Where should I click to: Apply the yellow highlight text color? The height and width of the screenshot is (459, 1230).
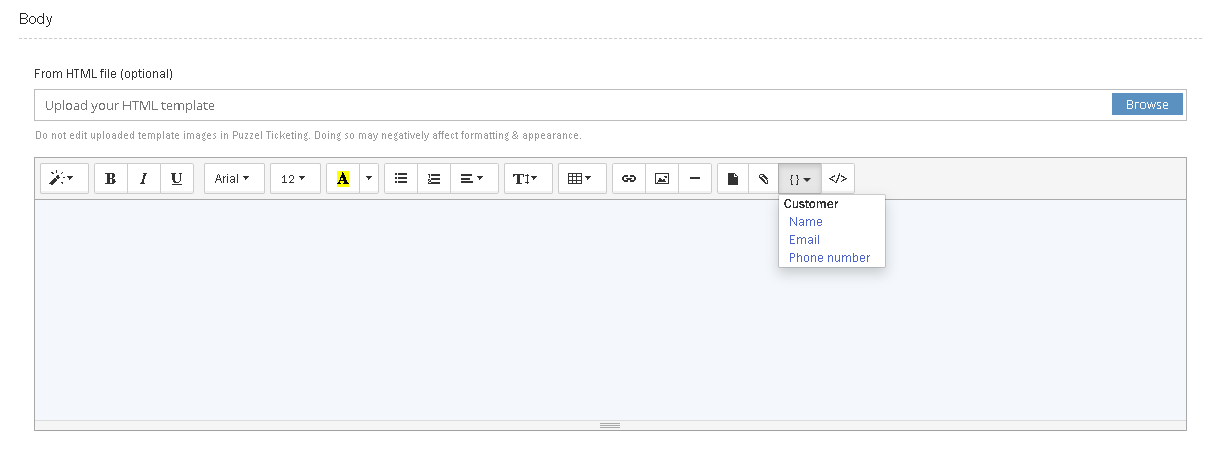pyautogui.click(x=343, y=179)
